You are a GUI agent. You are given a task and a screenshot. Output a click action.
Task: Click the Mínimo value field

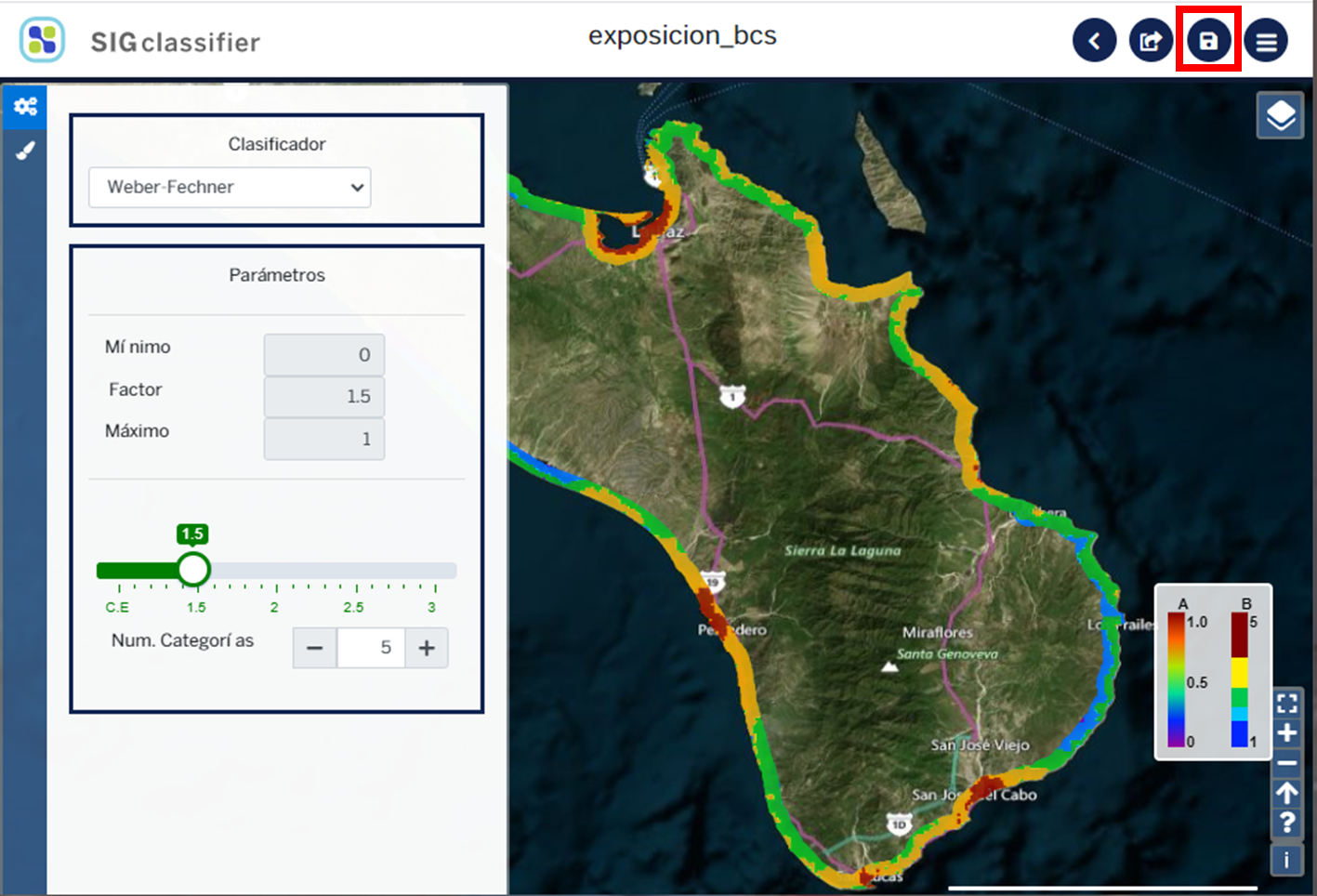324,354
